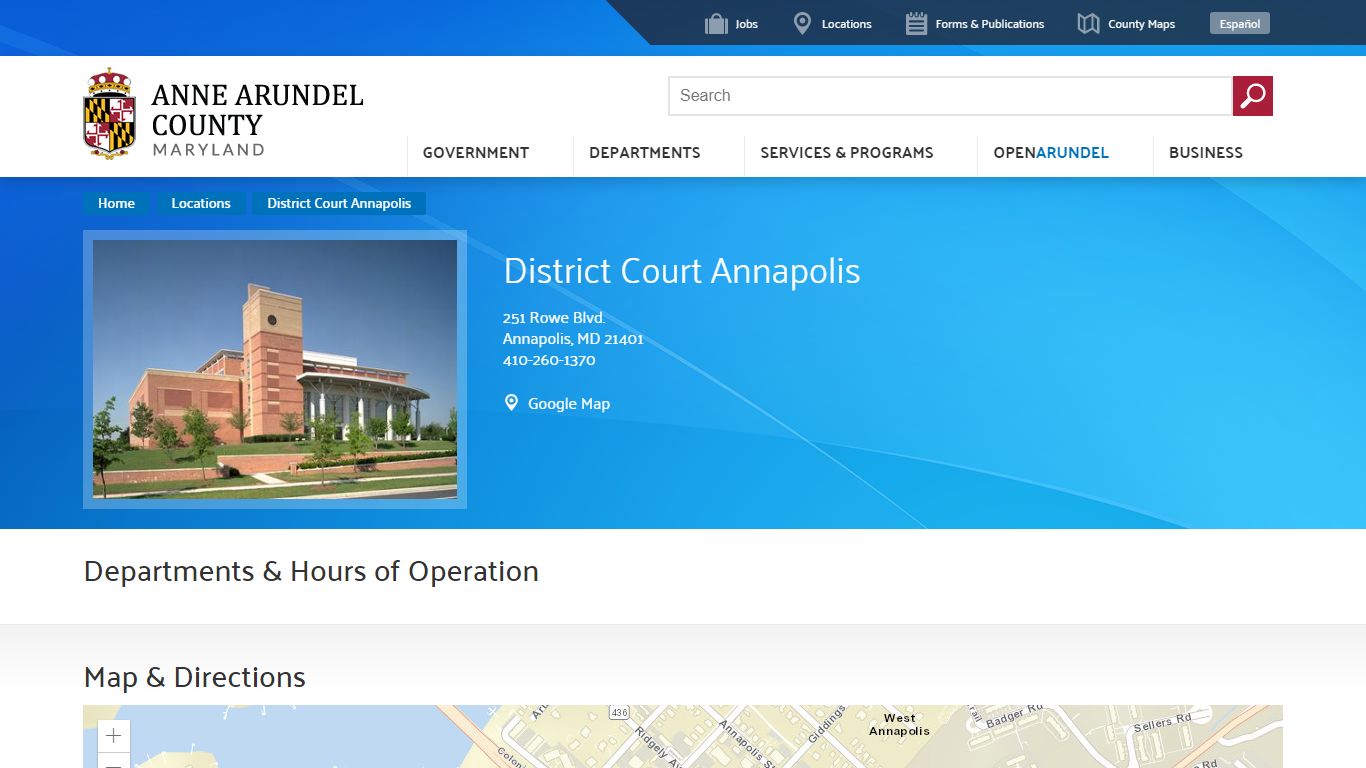Click the Jobs briefcase icon
This screenshot has height=768, width=1366.
point(716,24)
